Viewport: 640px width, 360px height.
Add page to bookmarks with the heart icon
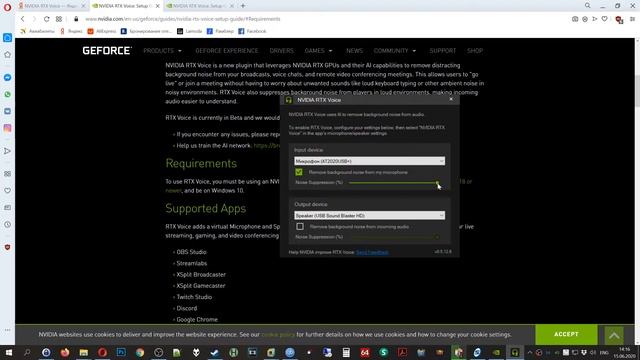pyautogui.click(x=604, y=19)
